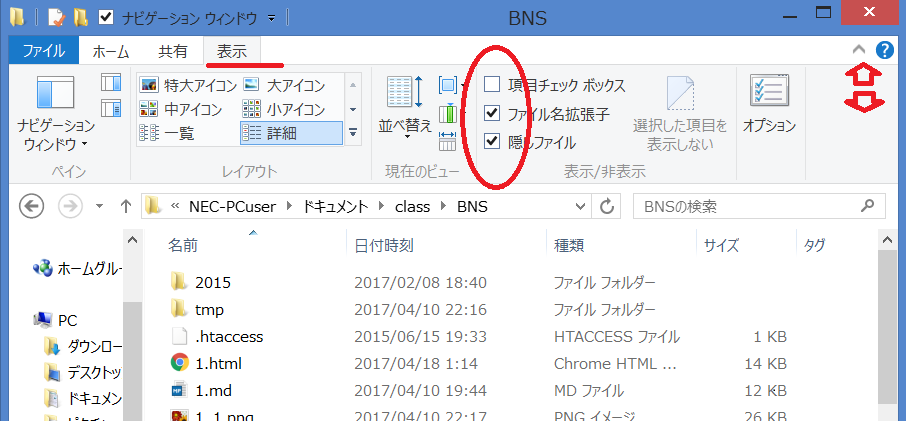Screen dimensions: 906x421
Task: Open recent locations dropdown arrow
Action: tap(99, 206)
